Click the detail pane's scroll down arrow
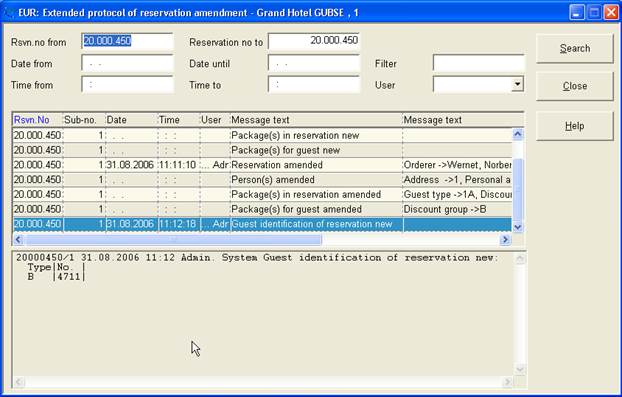622x397 pixels. tap(520, 370)
